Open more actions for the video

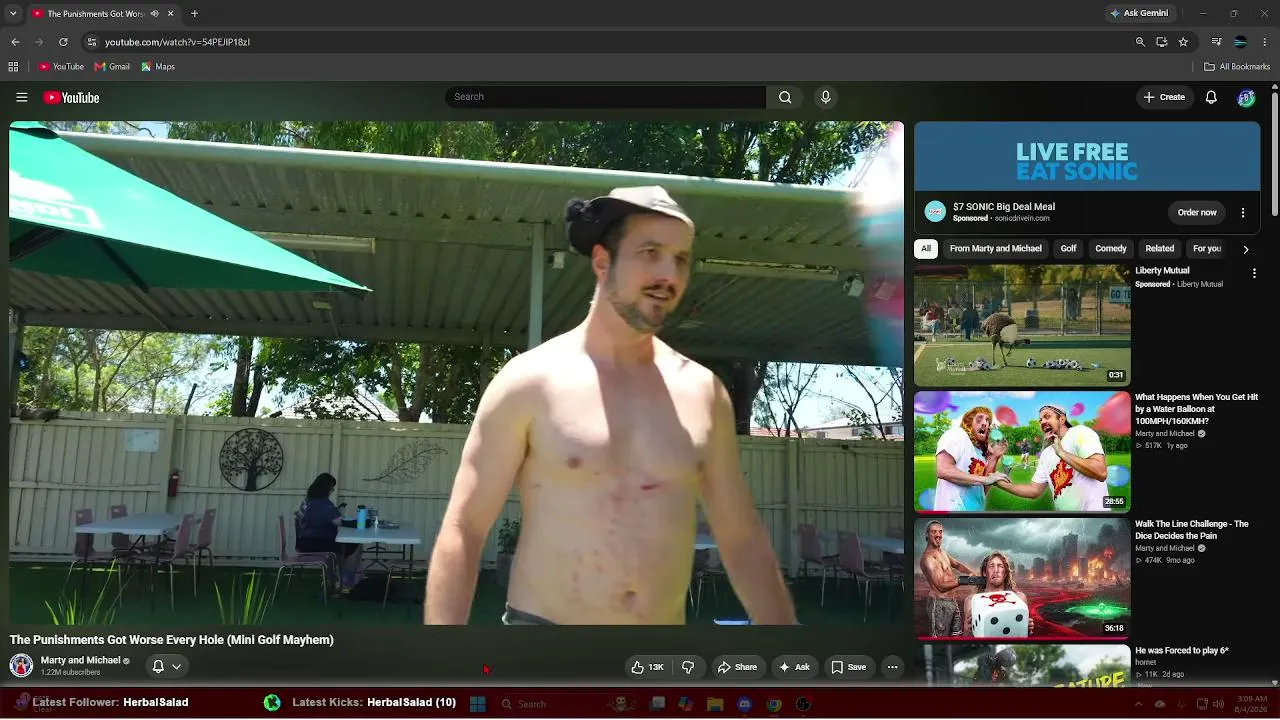pos(892,667)
